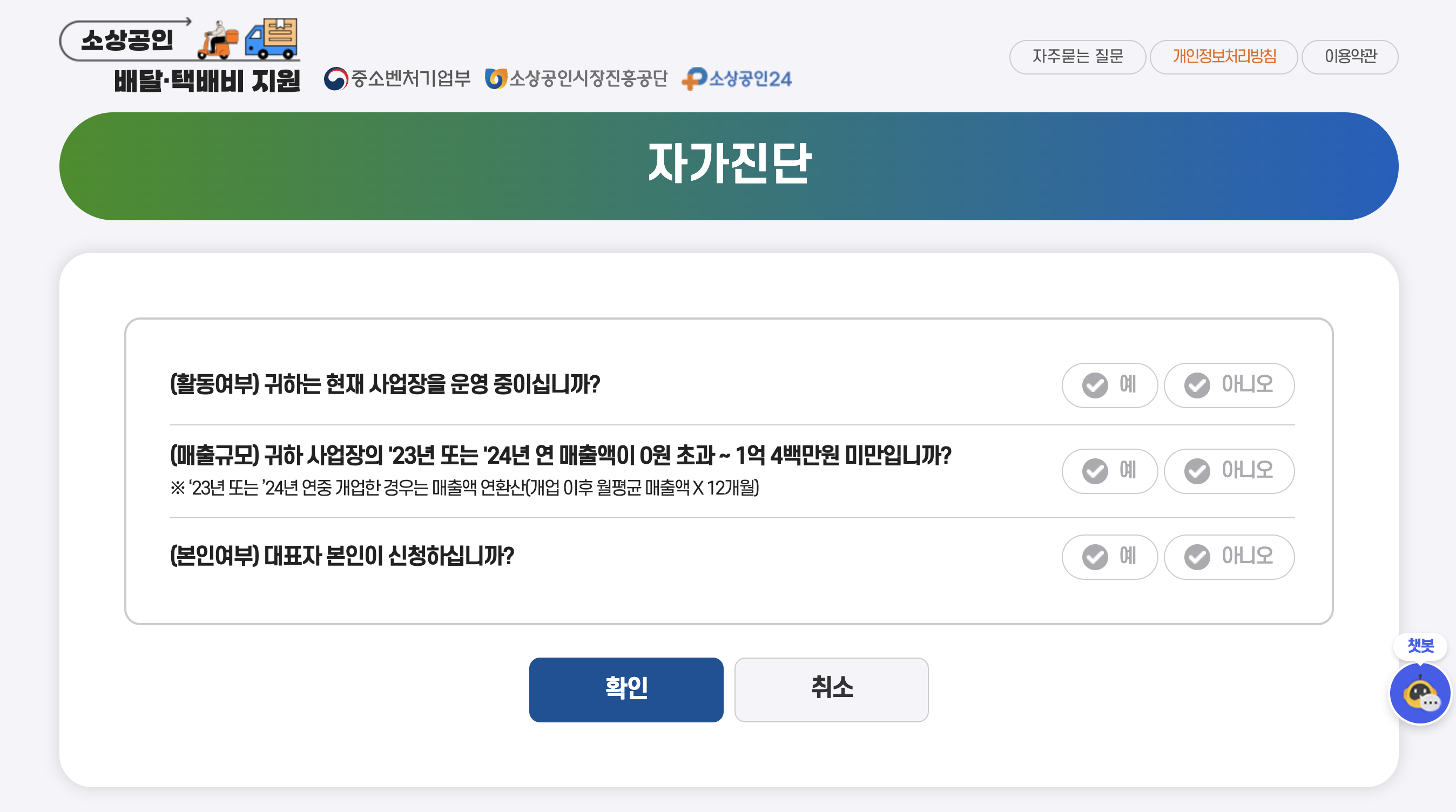This screenshot has width=1456, height=812.
Task: Select 예 for the business operation question
Action: 1109,385
